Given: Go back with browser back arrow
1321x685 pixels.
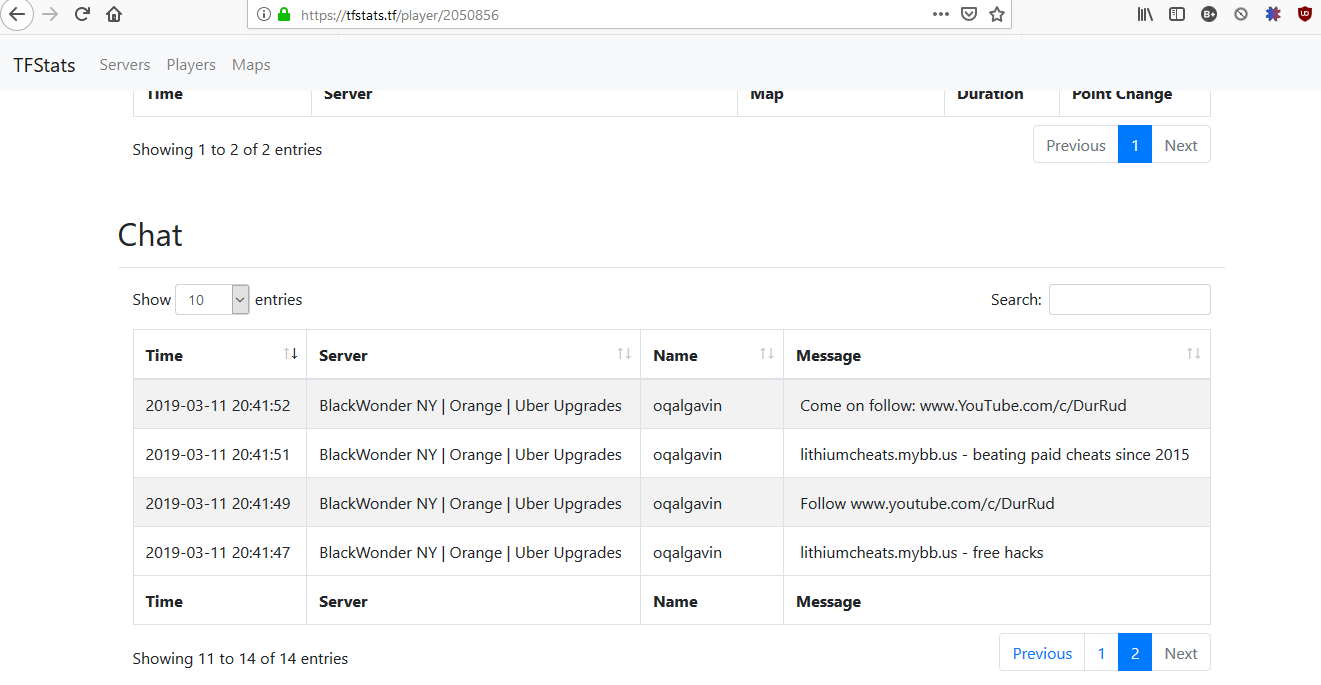Looking at the screenshot, I should (17, 14).
